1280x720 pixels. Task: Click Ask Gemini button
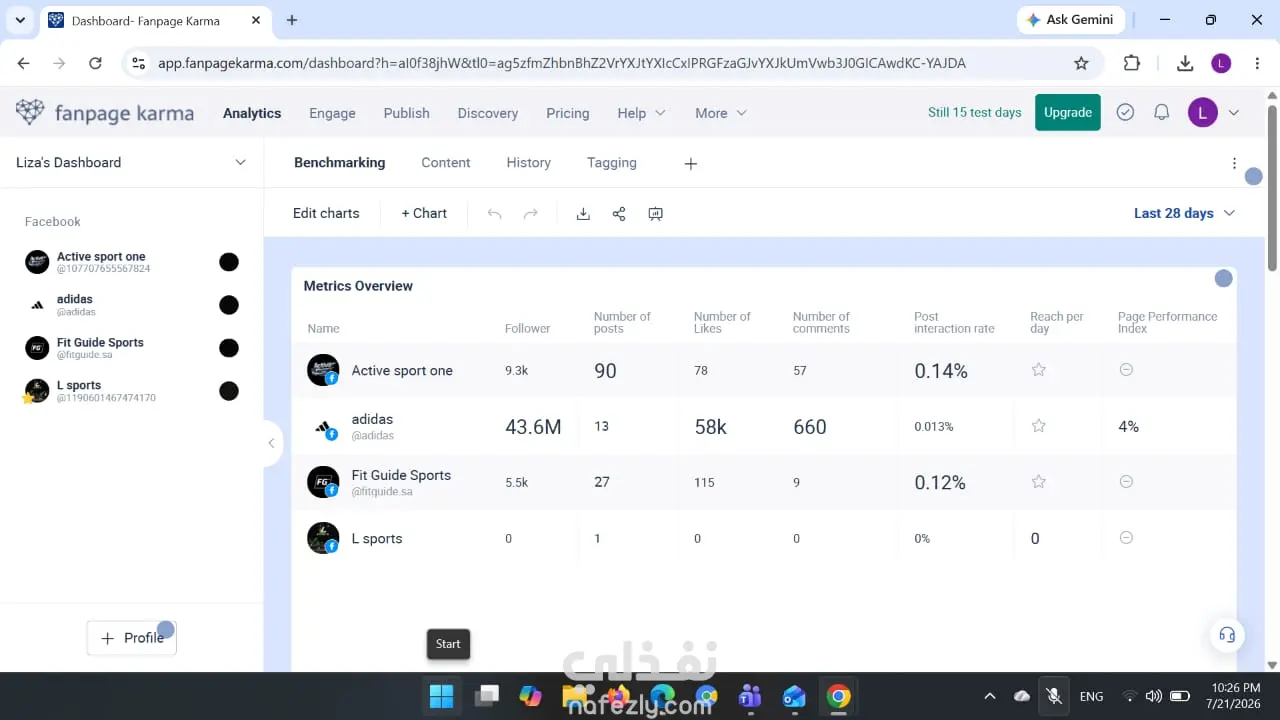click(x=1071, y=20)
